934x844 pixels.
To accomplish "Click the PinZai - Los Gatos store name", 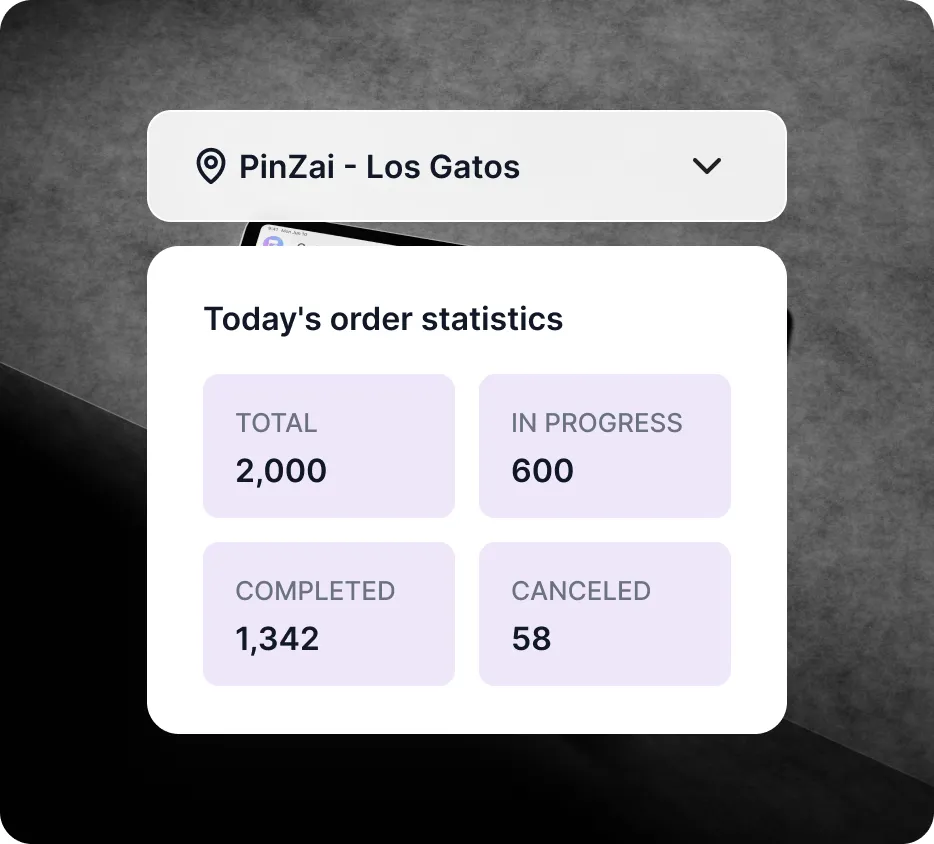I will click(379, 166).
